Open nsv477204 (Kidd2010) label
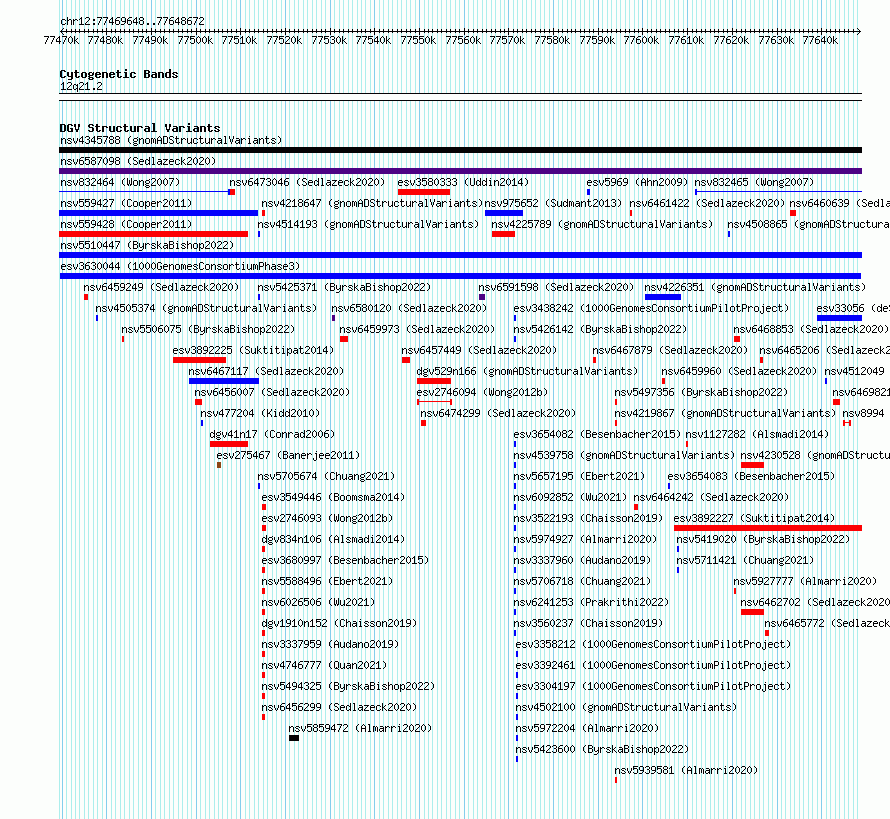 (x=260, y=413)
